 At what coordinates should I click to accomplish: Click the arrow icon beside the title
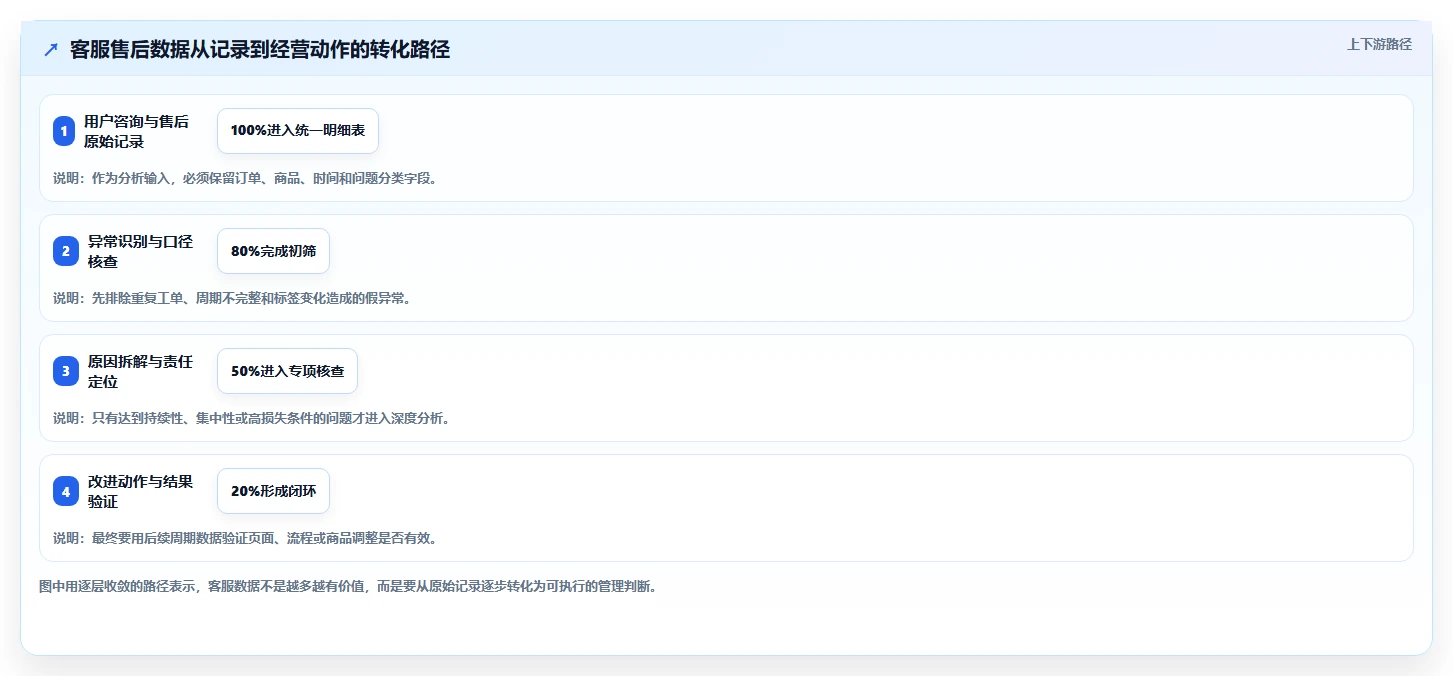[x=51, y=50]
